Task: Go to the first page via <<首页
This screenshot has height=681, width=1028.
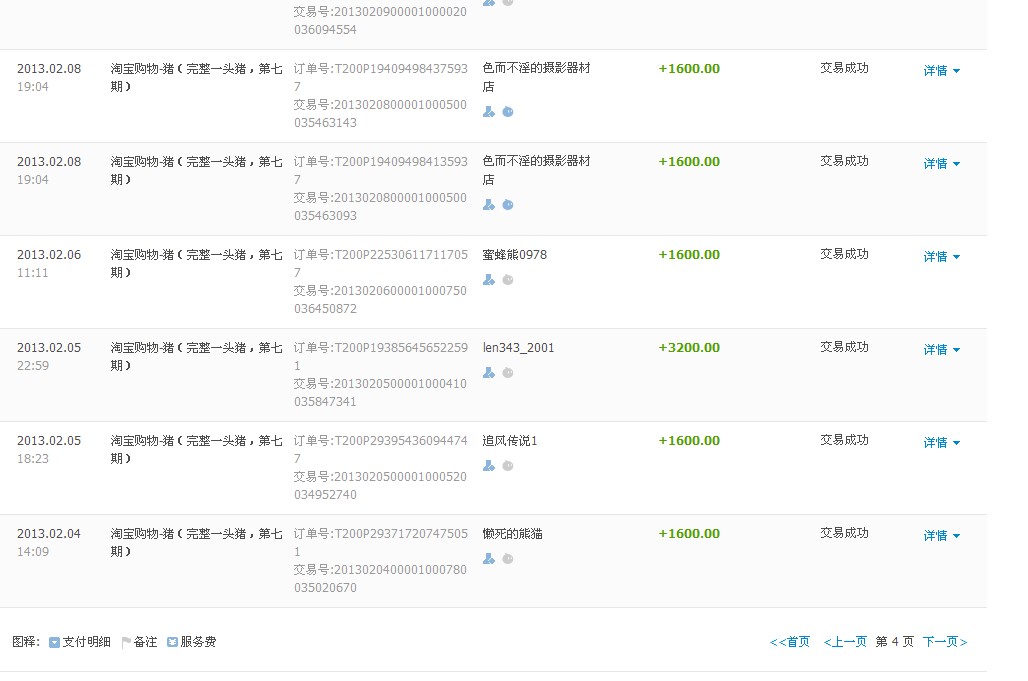Action: [790, 642]
